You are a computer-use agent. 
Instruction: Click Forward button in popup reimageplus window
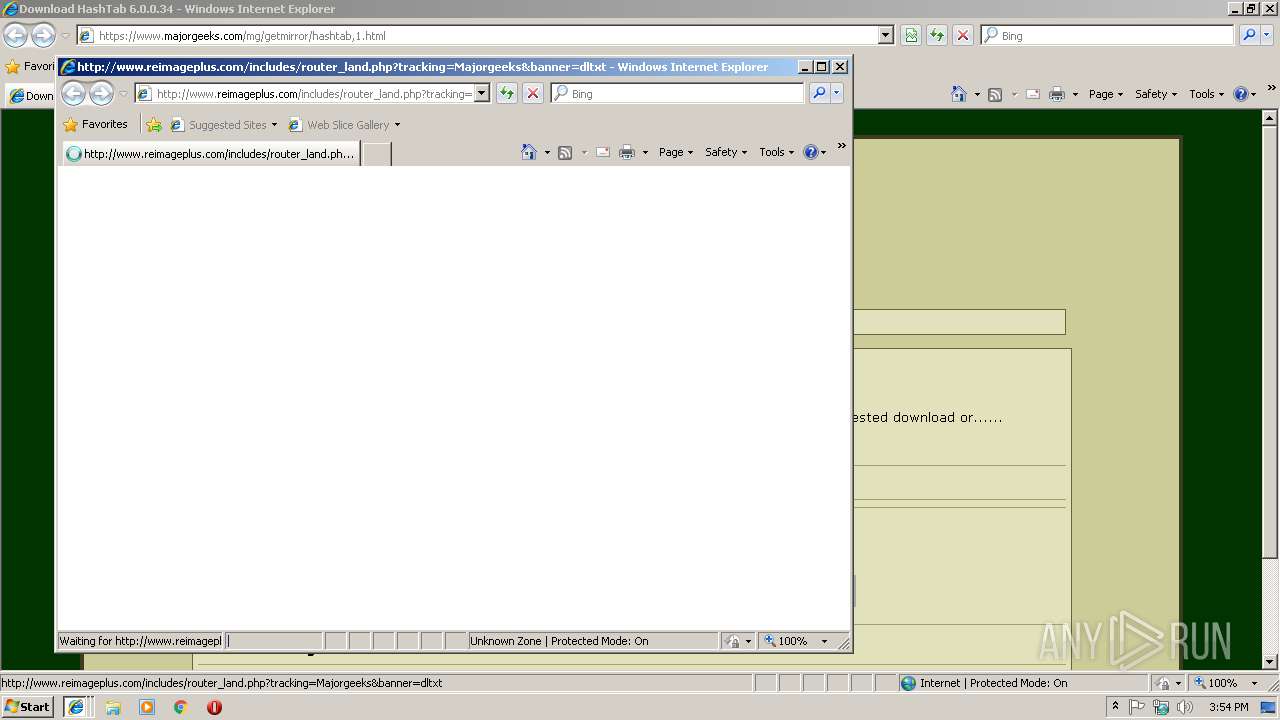tap(101, 94)
